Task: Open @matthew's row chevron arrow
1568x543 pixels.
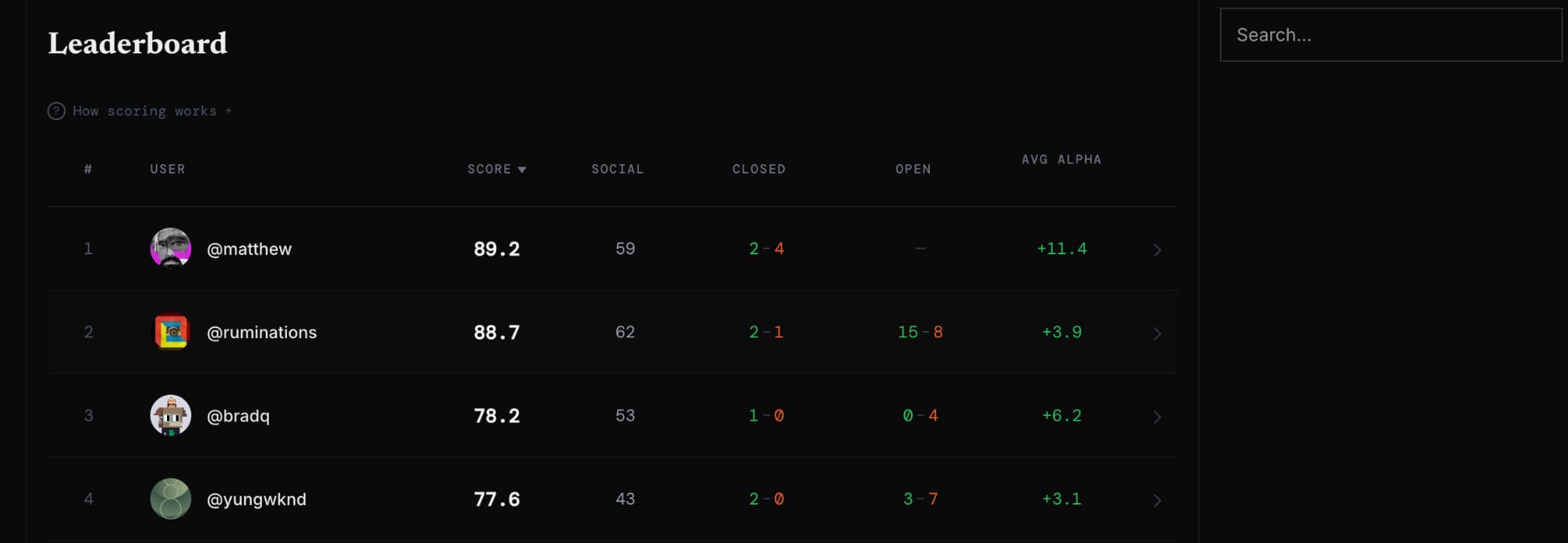Action: click(x=1157, y=250)
